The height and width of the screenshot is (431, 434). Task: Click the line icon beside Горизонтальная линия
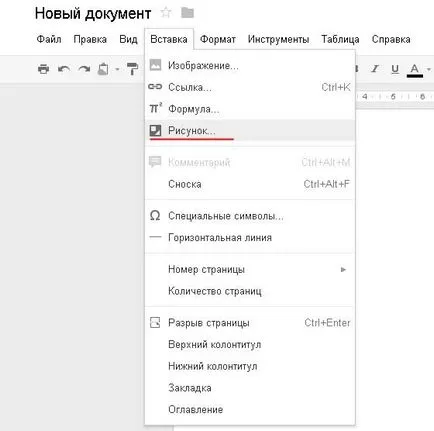tap(155, 237)
